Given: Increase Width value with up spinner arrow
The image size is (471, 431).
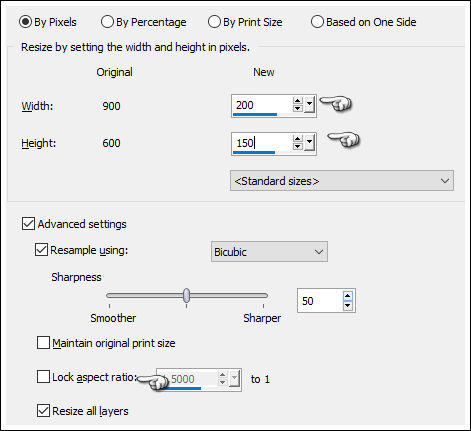Looking at the screenshot, I should coord(297,101).
